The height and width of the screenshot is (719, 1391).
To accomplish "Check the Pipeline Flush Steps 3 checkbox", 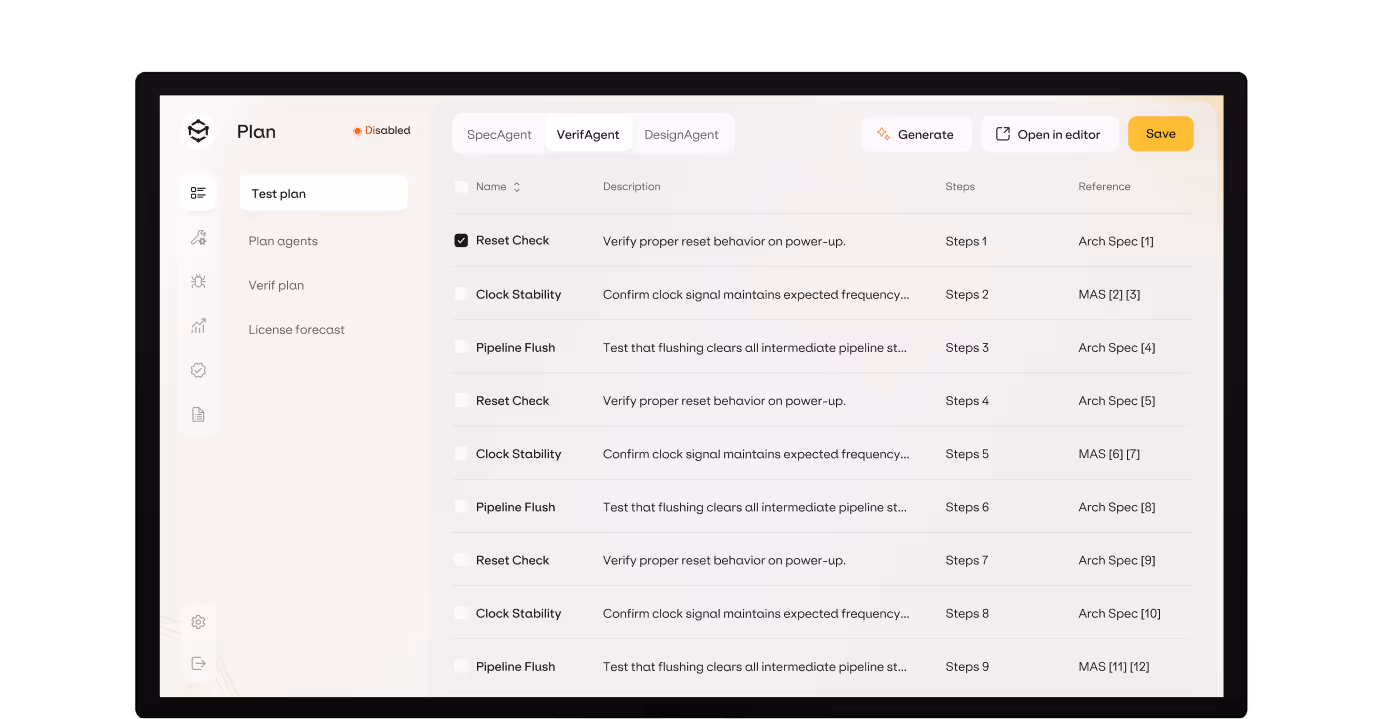I will (x=461, y=347).
